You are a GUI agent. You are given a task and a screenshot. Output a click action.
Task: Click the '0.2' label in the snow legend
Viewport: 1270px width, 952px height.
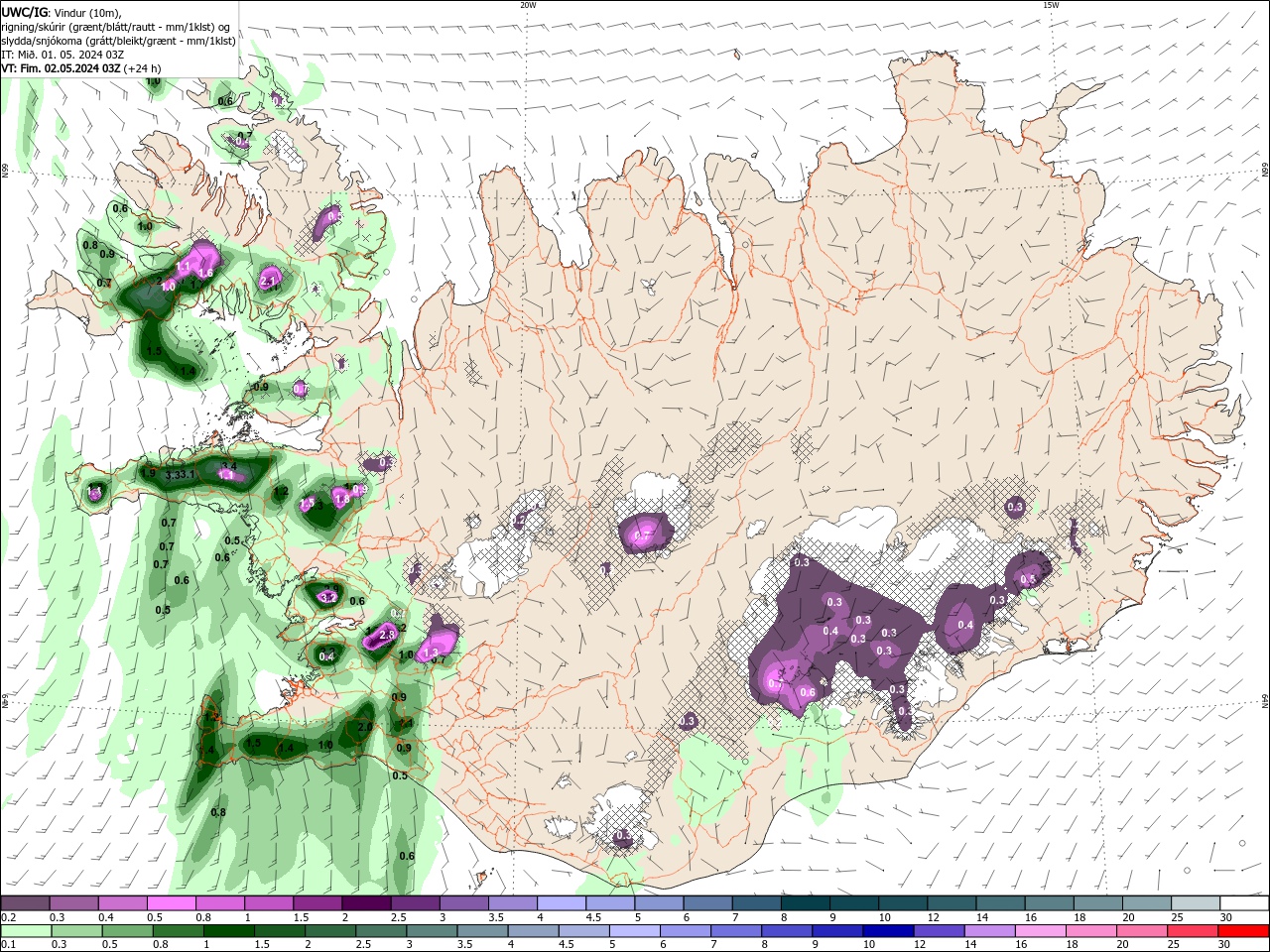click(8, 917)
